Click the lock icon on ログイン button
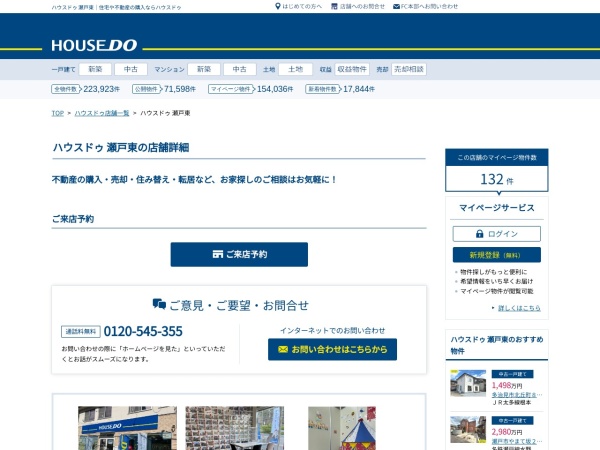The width and height of the screenshot is (600, 450). coord(479,233)
